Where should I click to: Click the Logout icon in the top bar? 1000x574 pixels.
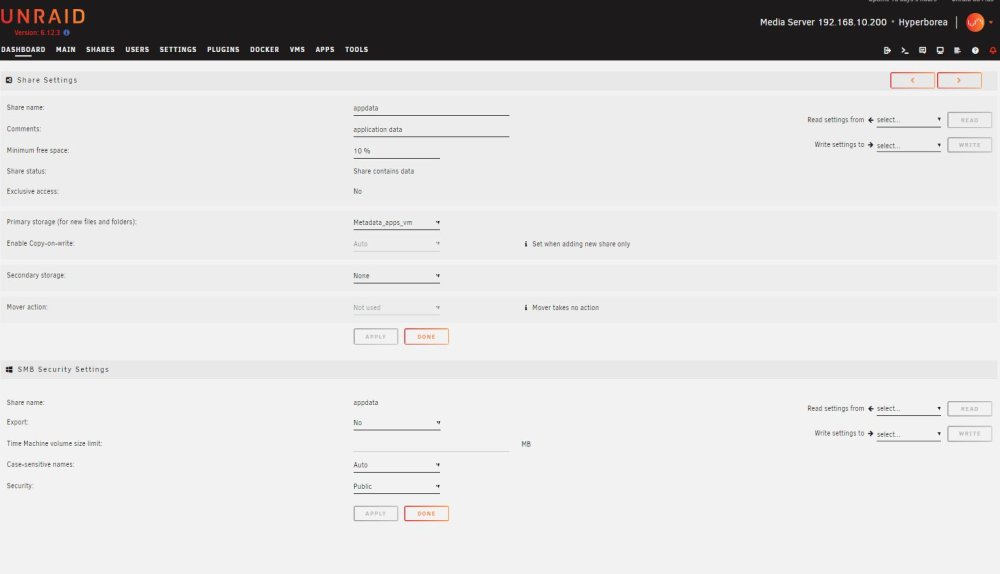tap(887, 50)
